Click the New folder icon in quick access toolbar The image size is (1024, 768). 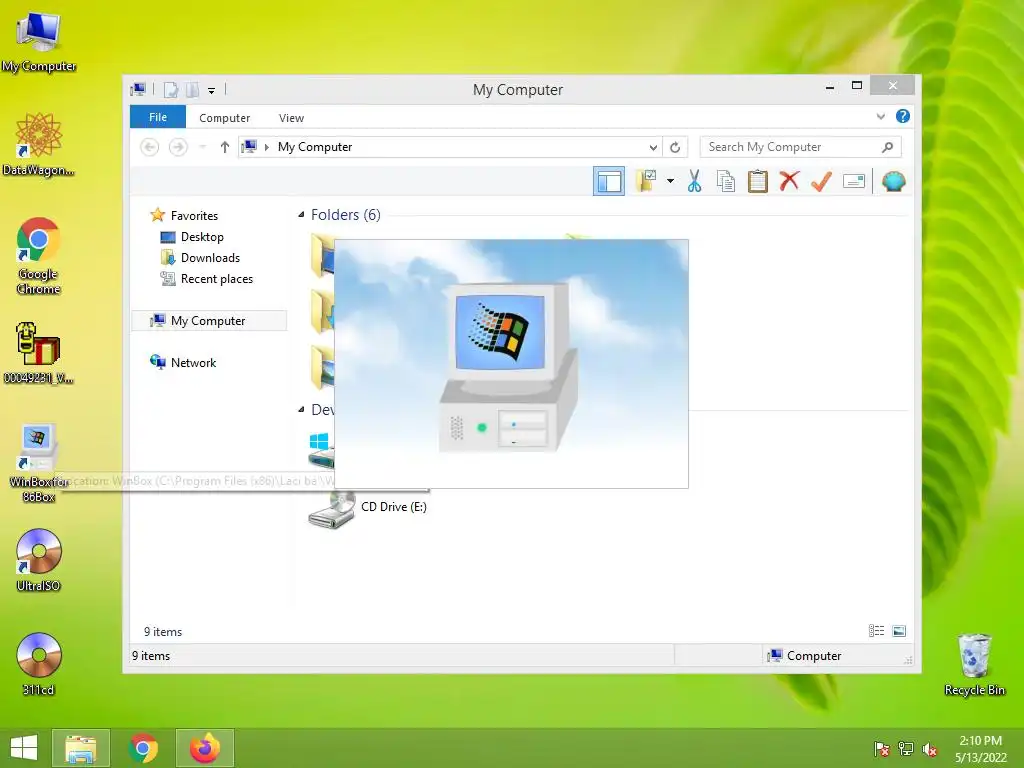coord(192,90)
